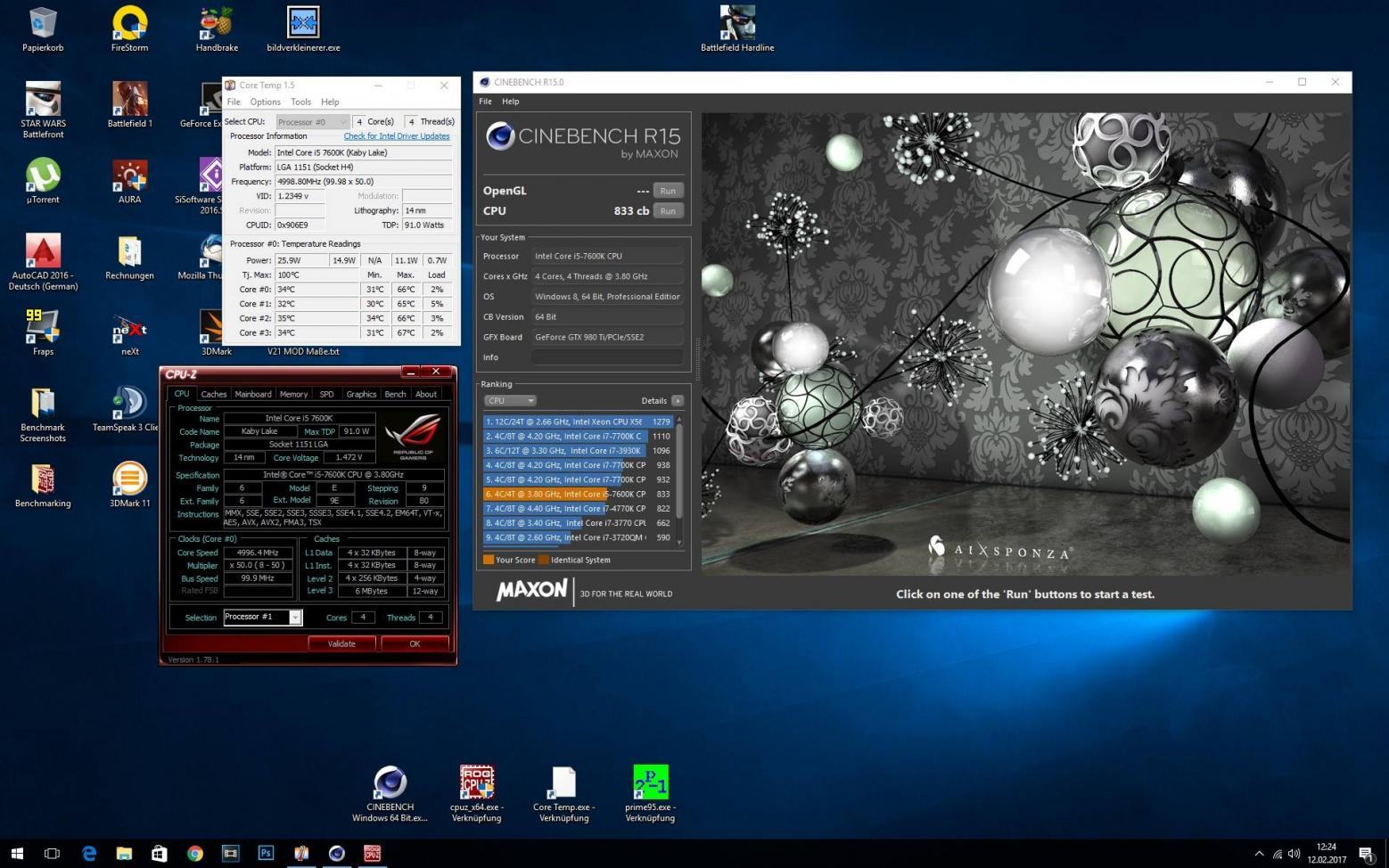This screenshot has height=868, width=1389.
Task: Open the Help menu in Cinebench
Action: (x=510, y=102)
